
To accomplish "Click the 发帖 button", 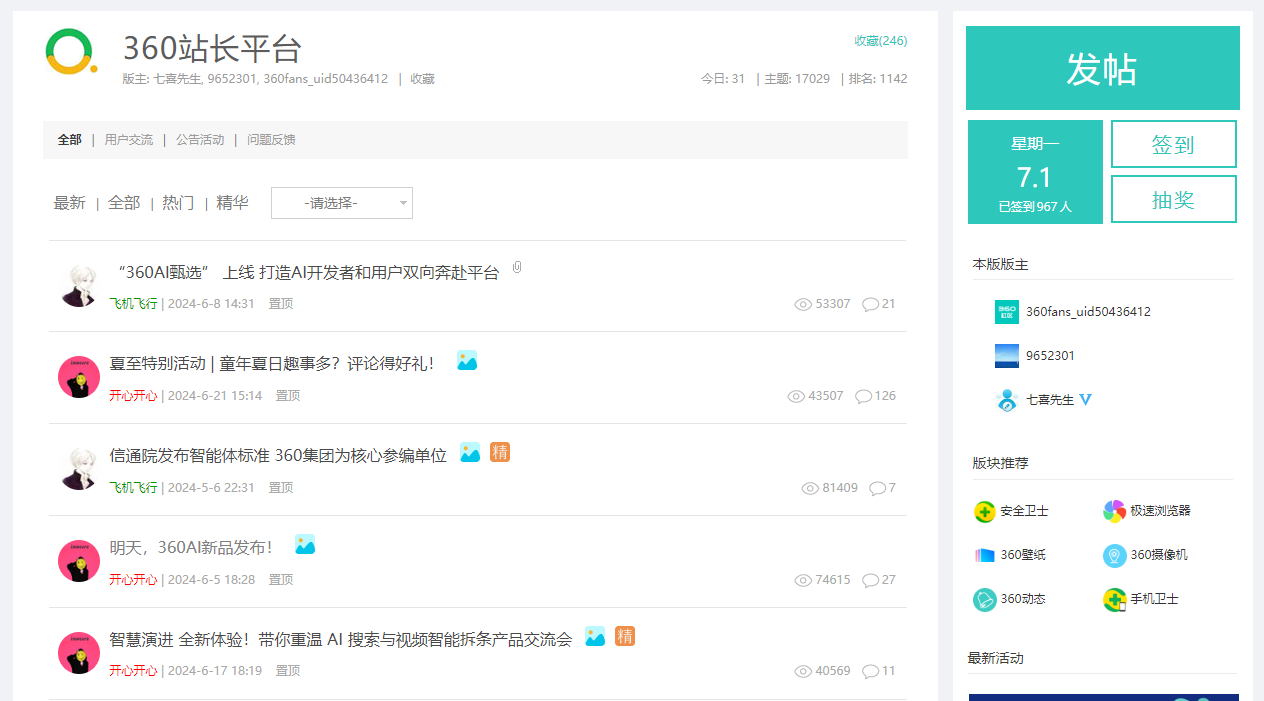I will [1102, 68].
